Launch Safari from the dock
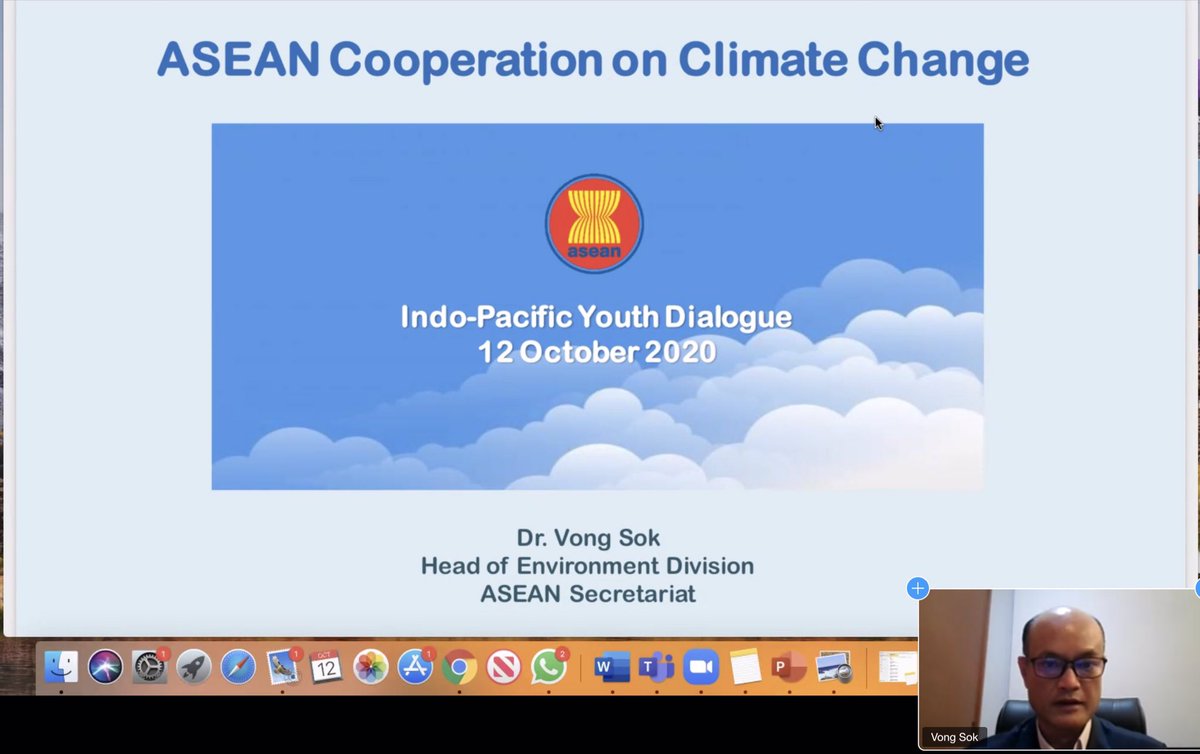Image resolution: width=1200 pixels, height=754 pixels. point(238,666)
